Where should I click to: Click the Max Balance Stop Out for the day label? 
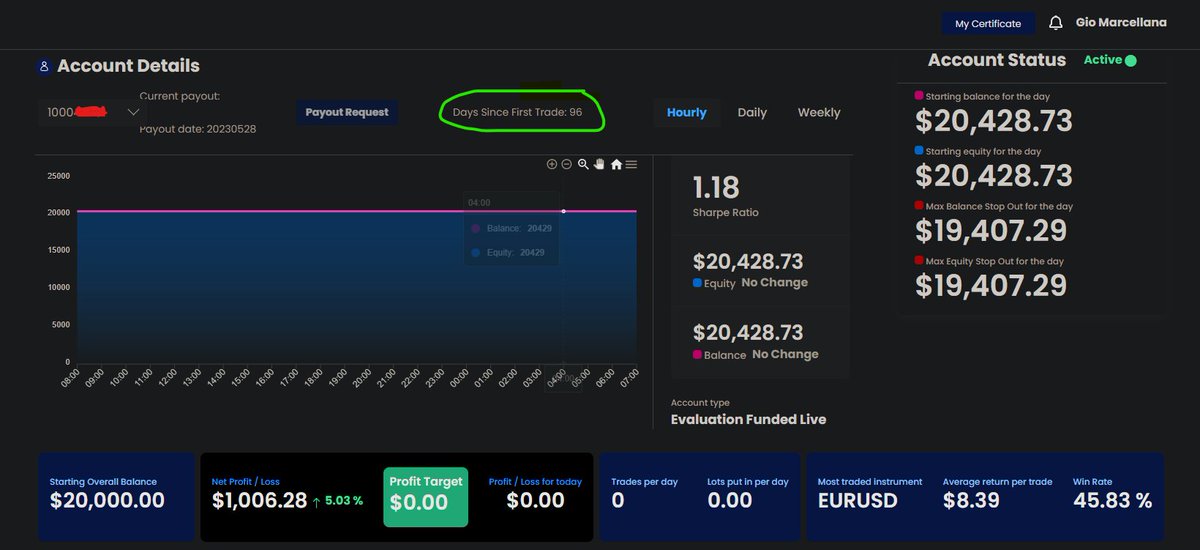[x=999, y=206]
